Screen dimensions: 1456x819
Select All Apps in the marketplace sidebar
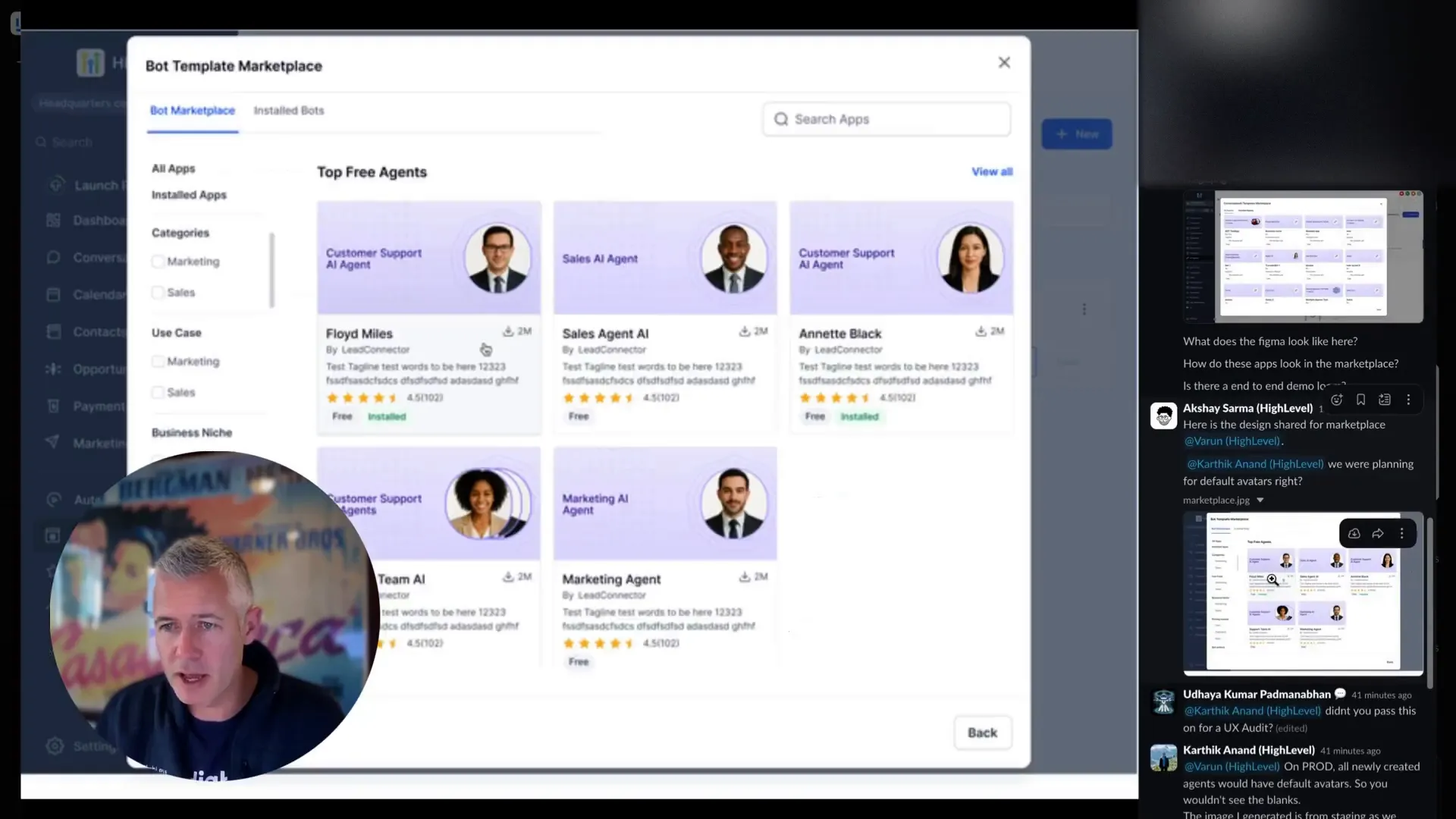pyautogui.click(x=173, y=168)
